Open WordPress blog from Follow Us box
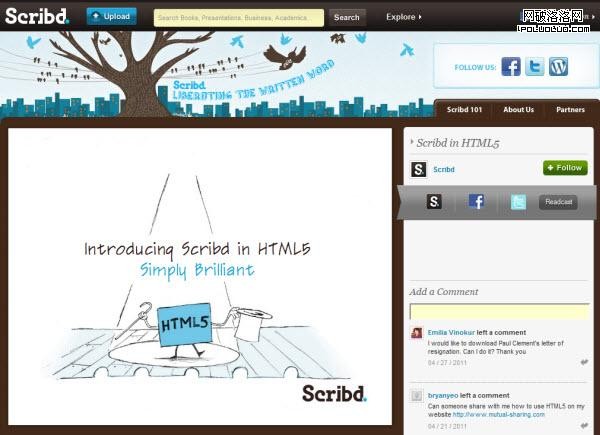The height and width of the screenshot is (435, 600). 559,67
